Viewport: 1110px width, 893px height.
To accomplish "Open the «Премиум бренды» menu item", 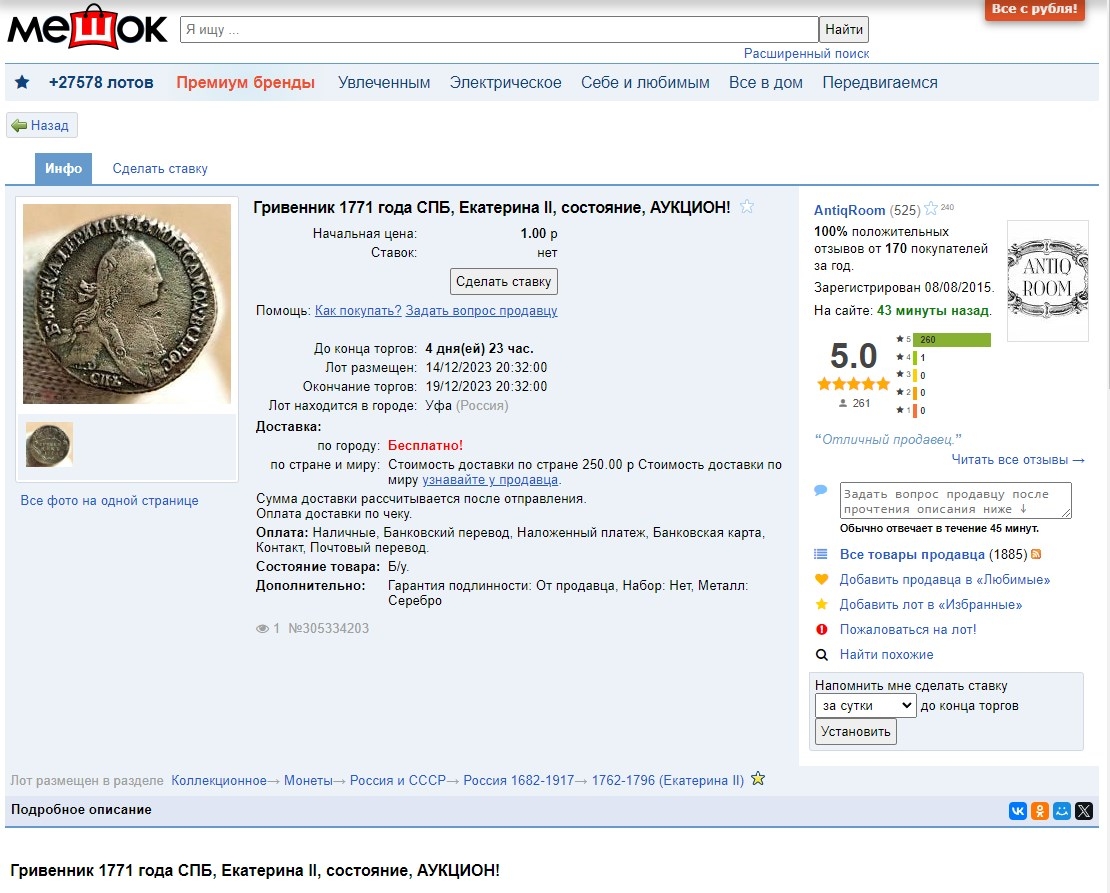I will coord(245,83).
